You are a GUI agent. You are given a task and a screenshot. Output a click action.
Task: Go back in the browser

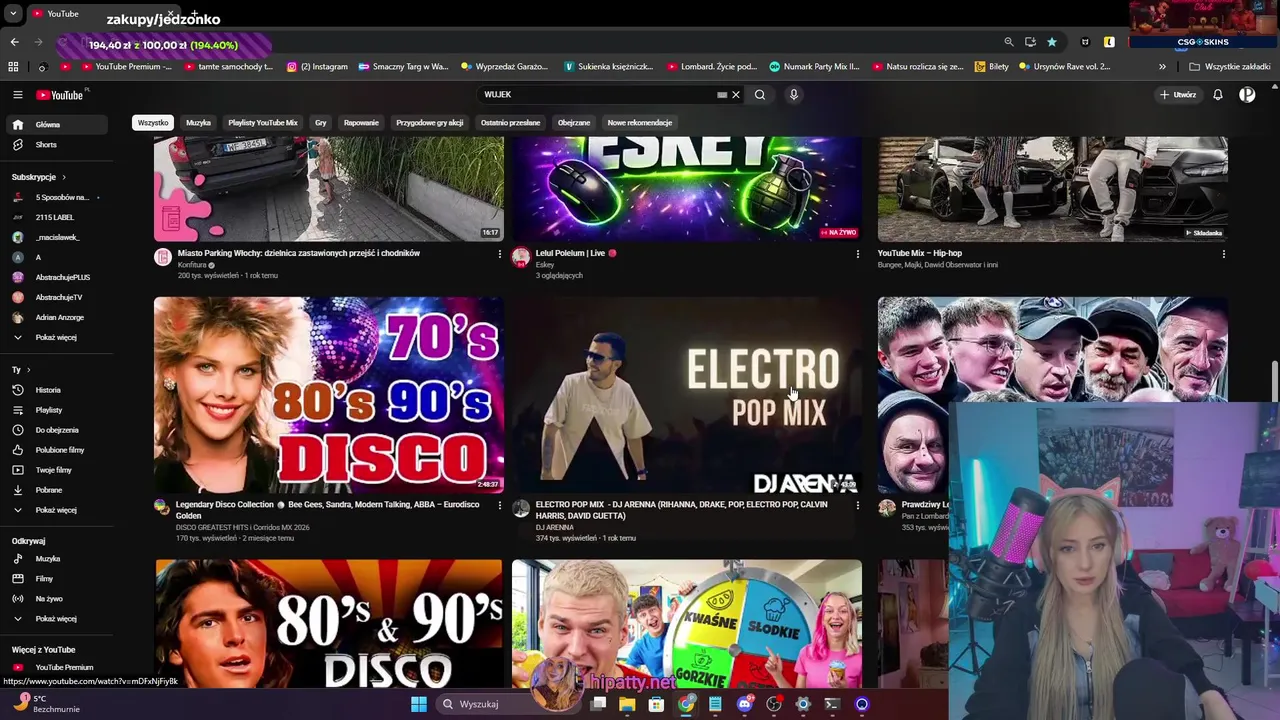[14, 42]
